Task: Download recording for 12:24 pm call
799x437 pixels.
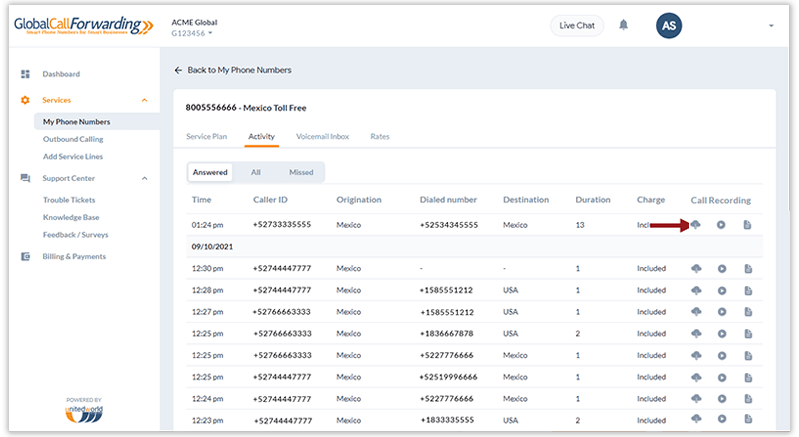Action: pos(696,399)
